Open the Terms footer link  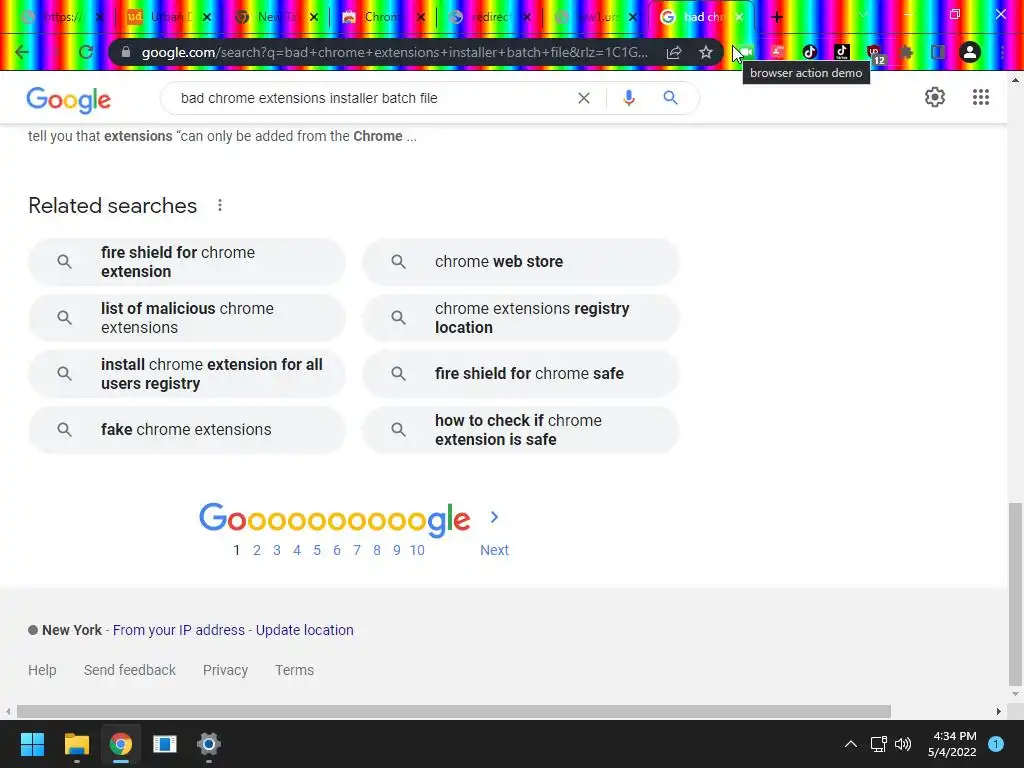click(x=295, y=670)
